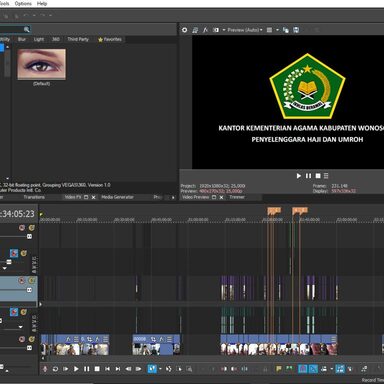
Task: Open Video Output FX in preview toolbar
Action: point(205,30)
